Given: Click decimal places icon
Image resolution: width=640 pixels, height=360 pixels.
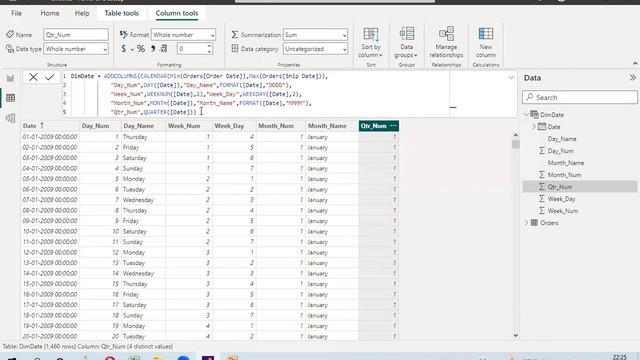Looking at the screenshot, I should (164, 49).
